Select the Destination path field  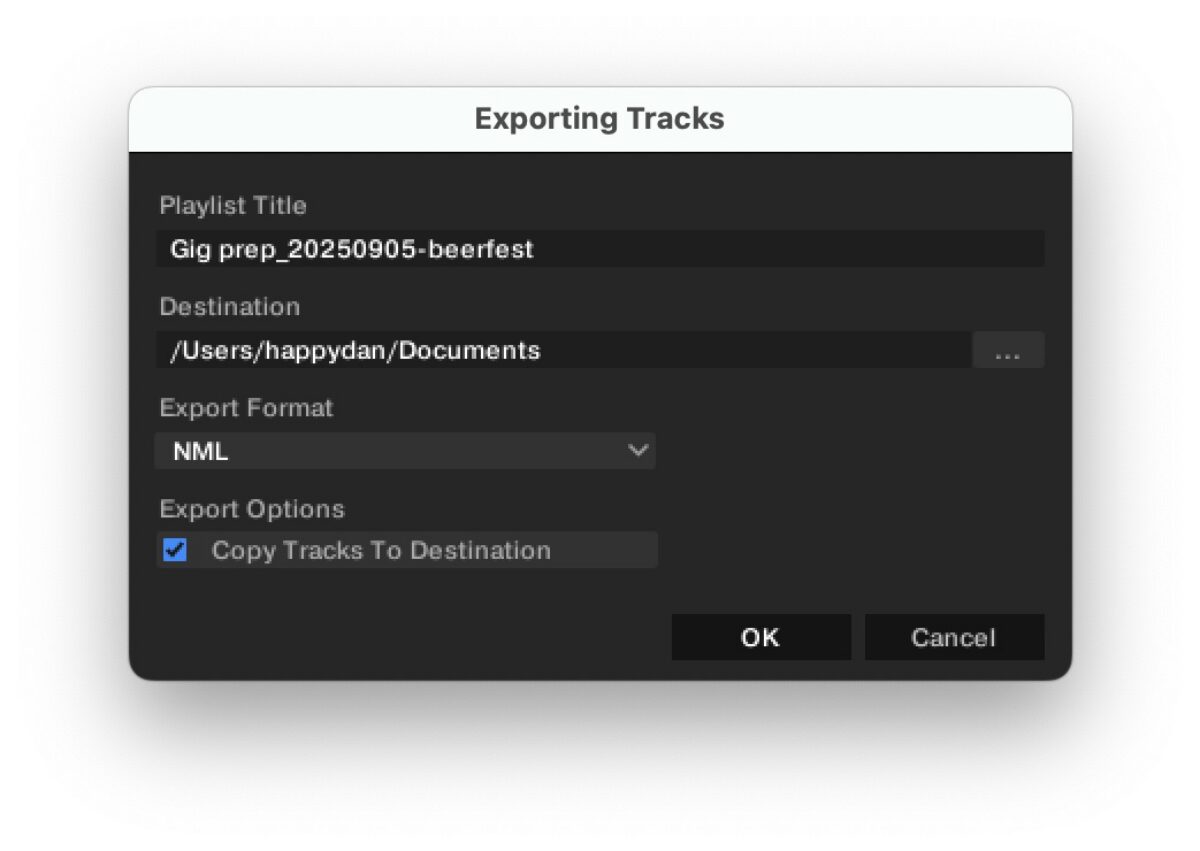coord(560,350)
